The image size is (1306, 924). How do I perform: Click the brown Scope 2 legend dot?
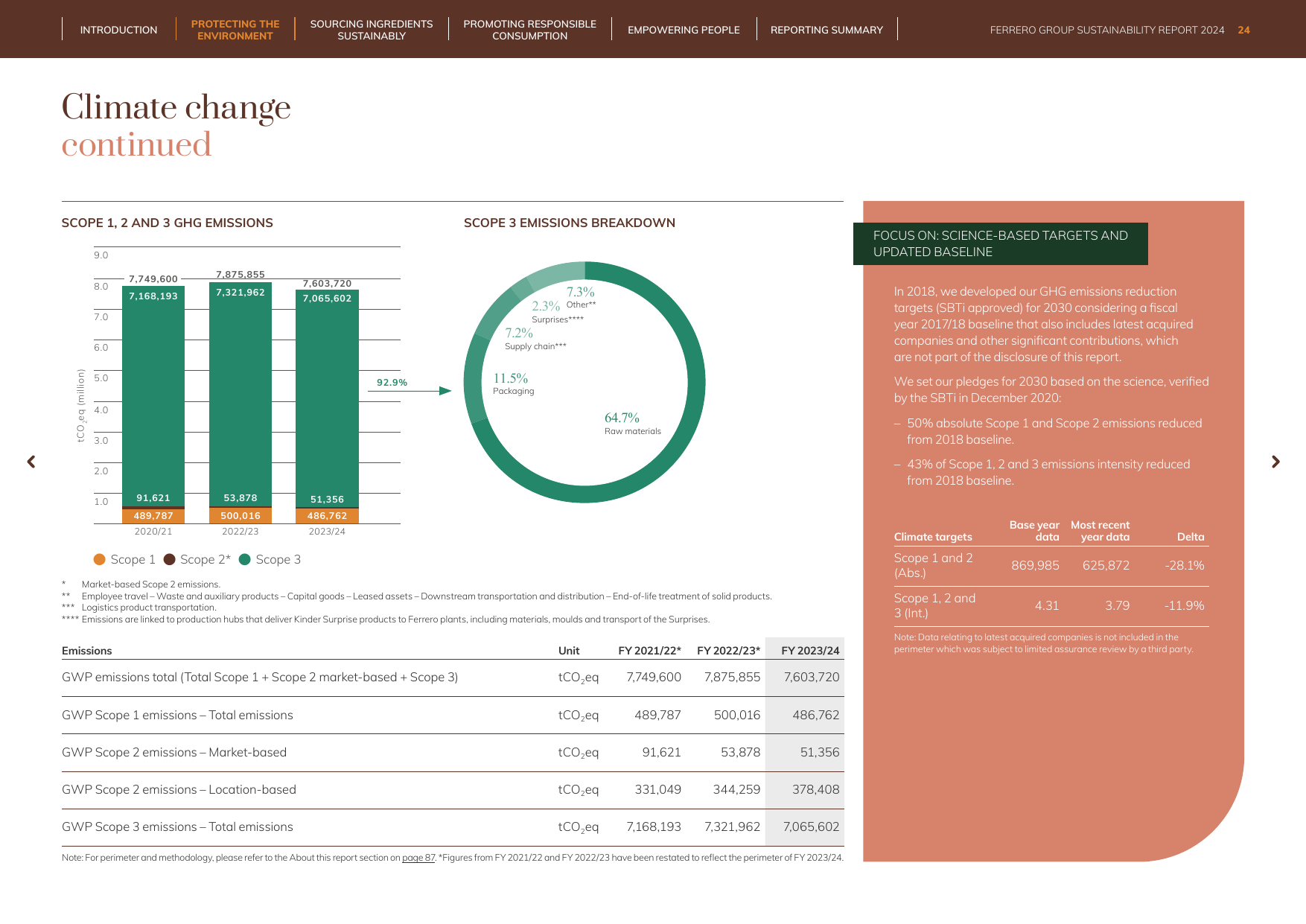pyautogui.click(x=169, y=559)
